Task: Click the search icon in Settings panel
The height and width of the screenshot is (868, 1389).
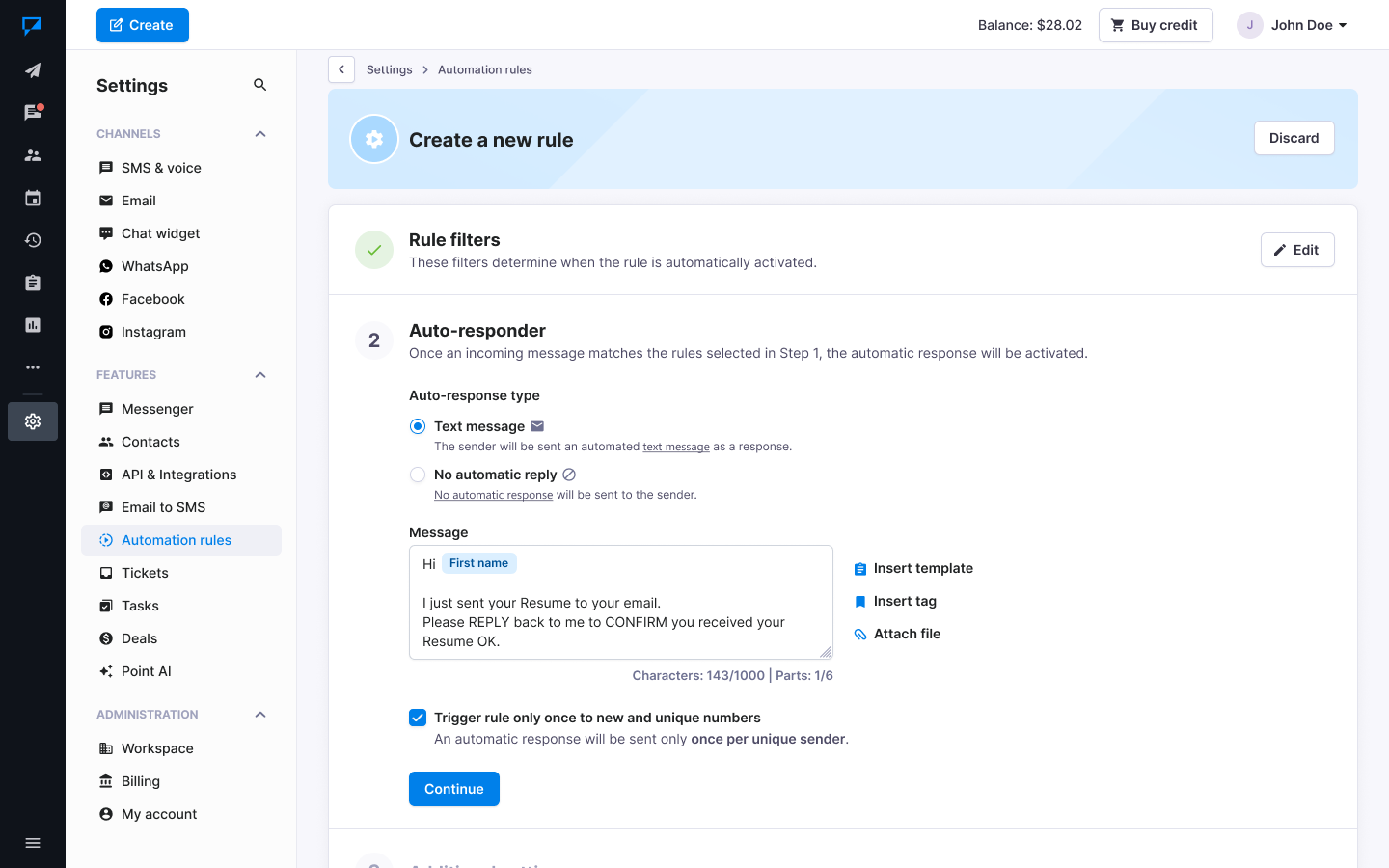Action: click(259, 85)
